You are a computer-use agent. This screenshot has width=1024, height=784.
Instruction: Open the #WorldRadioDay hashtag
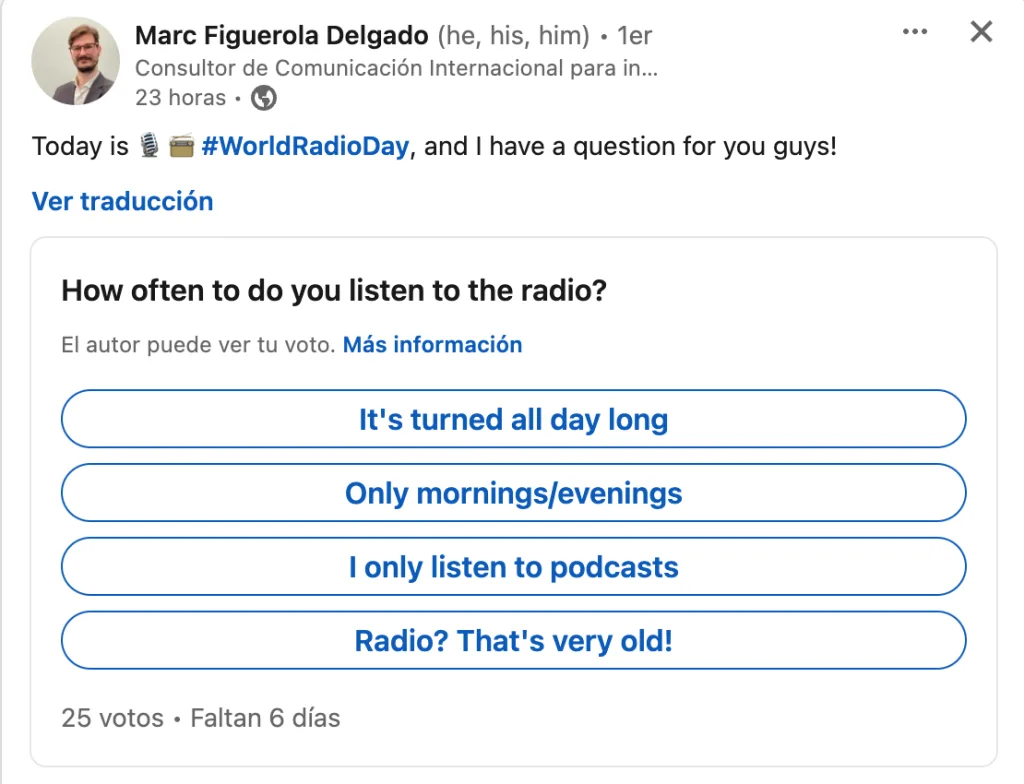[305, 146]
